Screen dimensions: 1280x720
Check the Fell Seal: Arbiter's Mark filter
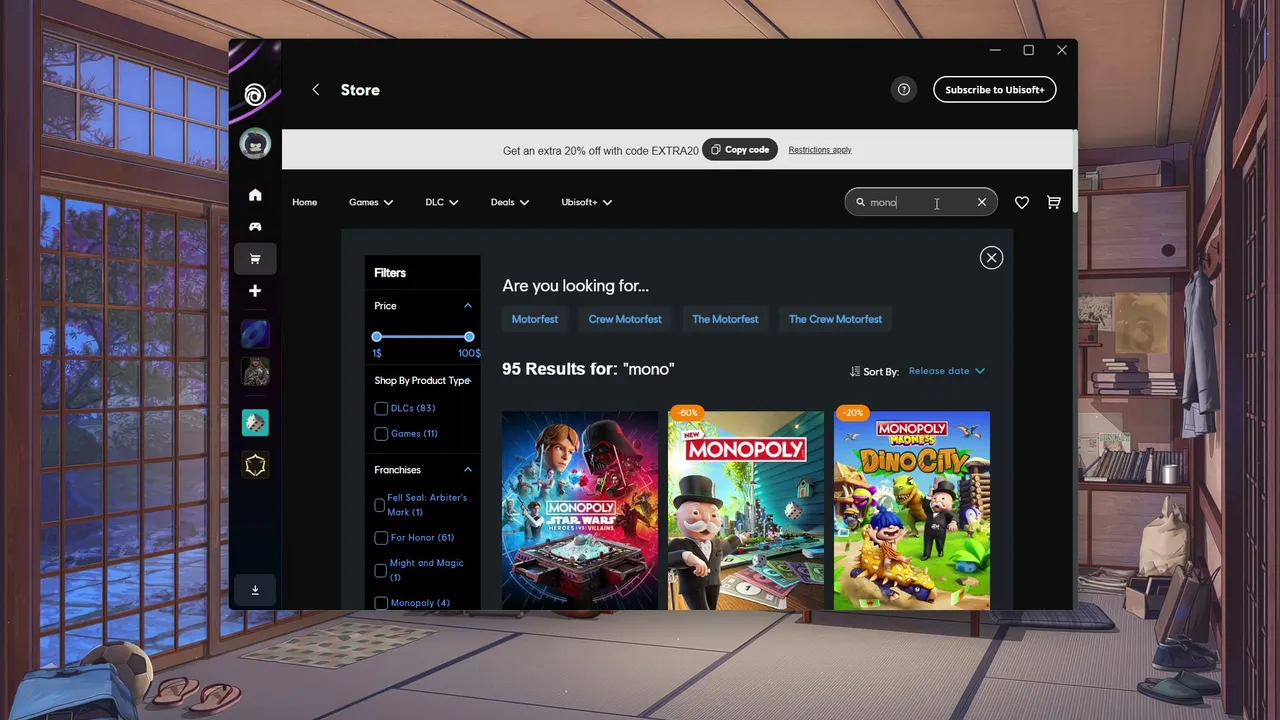click(380, 505)
